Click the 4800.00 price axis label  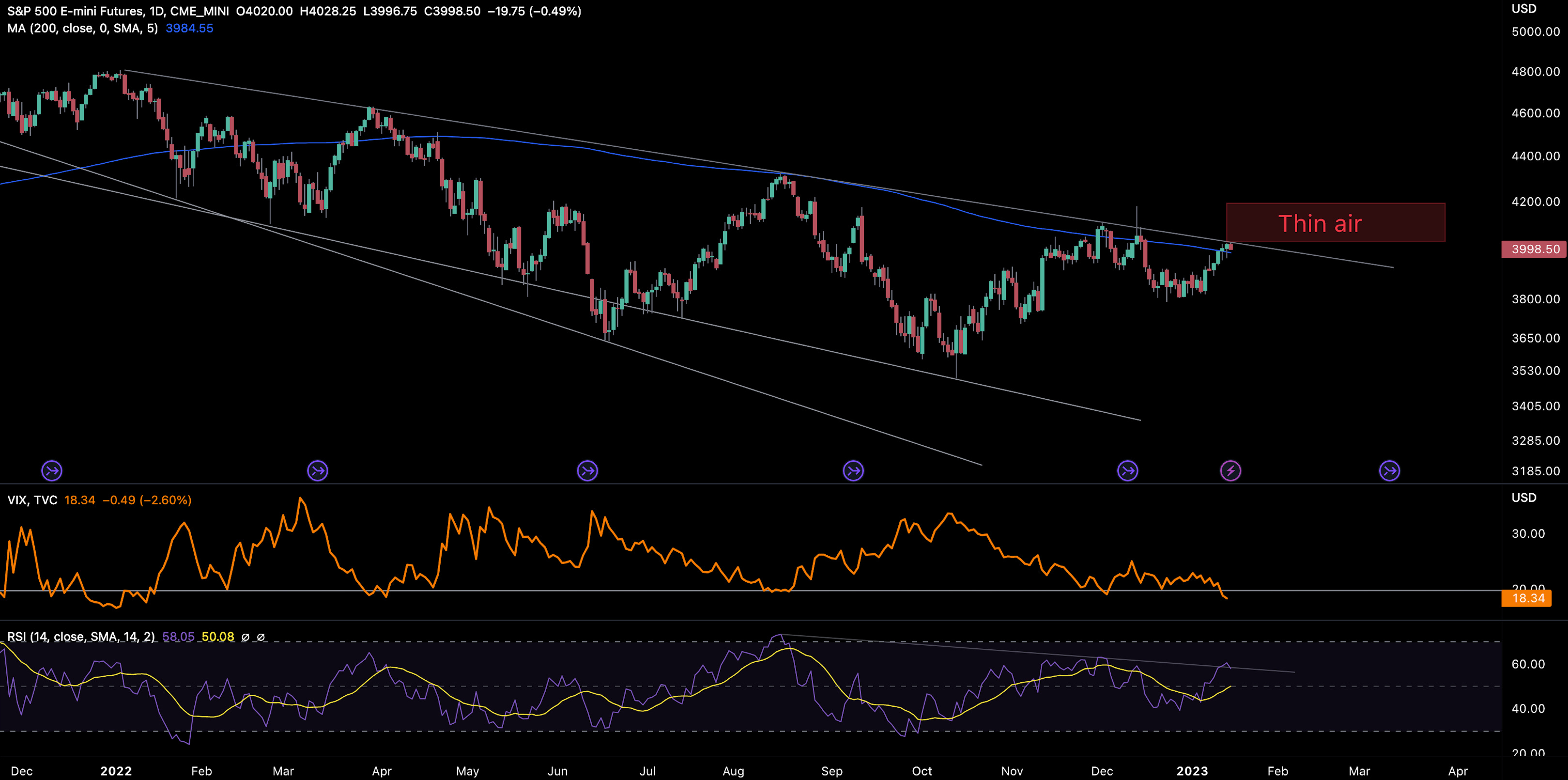(1536, 71)
